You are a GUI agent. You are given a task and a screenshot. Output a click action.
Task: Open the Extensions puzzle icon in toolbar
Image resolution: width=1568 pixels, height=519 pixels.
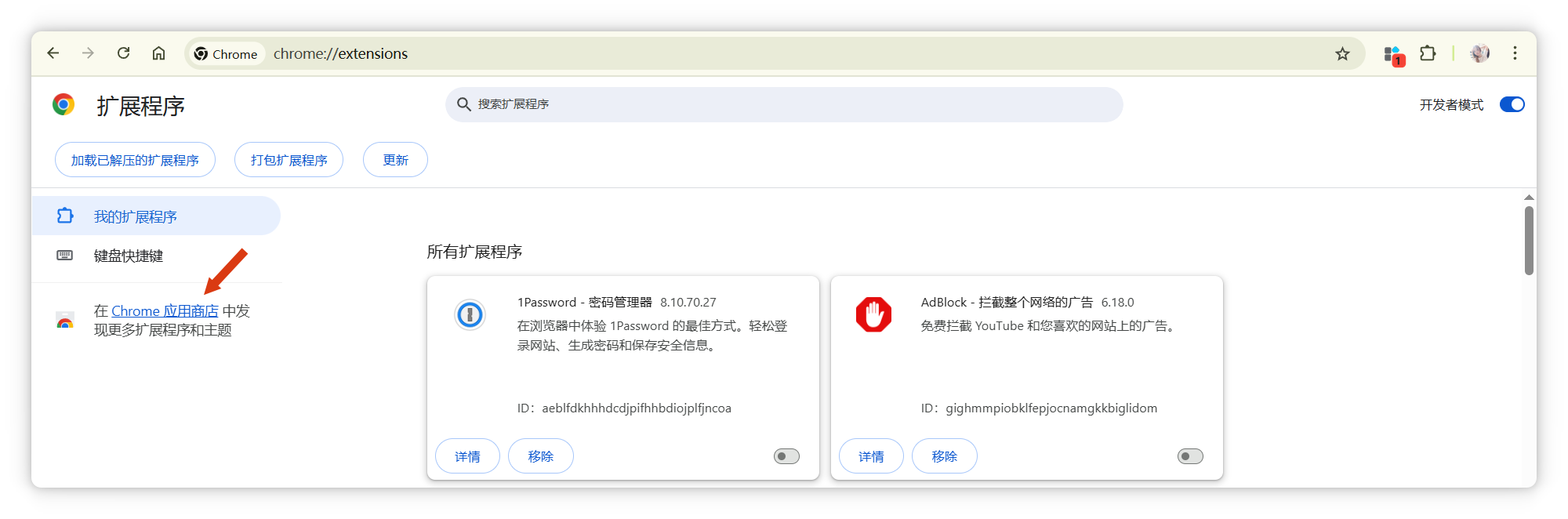tap(1428, 53)
